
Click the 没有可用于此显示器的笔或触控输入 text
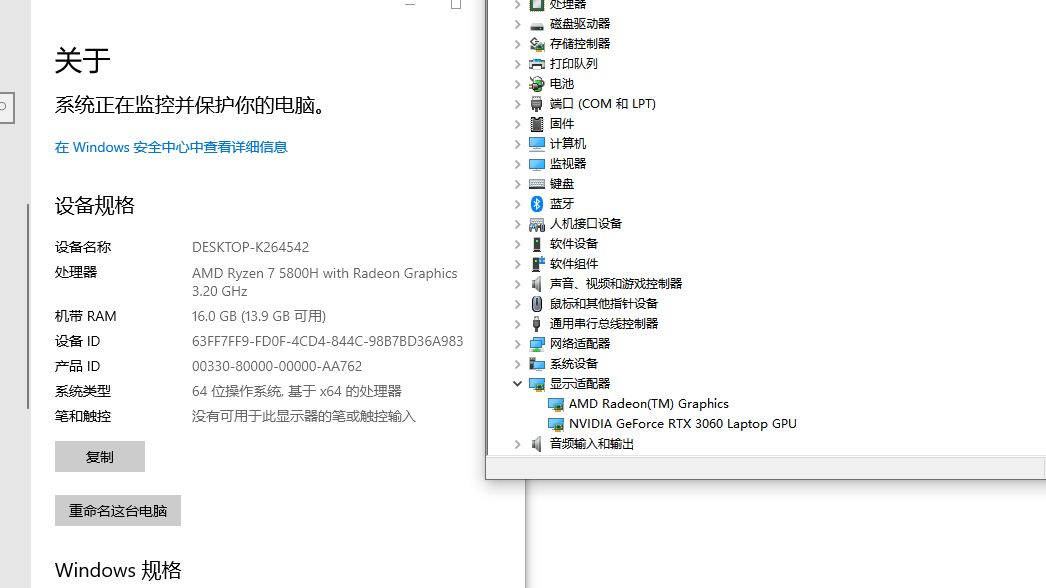click(x=304, y=416)
